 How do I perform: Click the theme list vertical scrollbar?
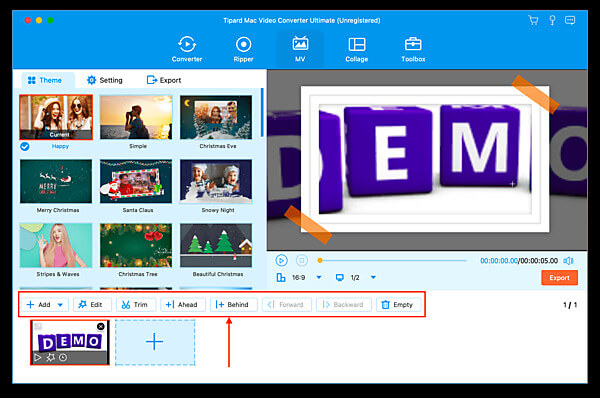[262, 112]
